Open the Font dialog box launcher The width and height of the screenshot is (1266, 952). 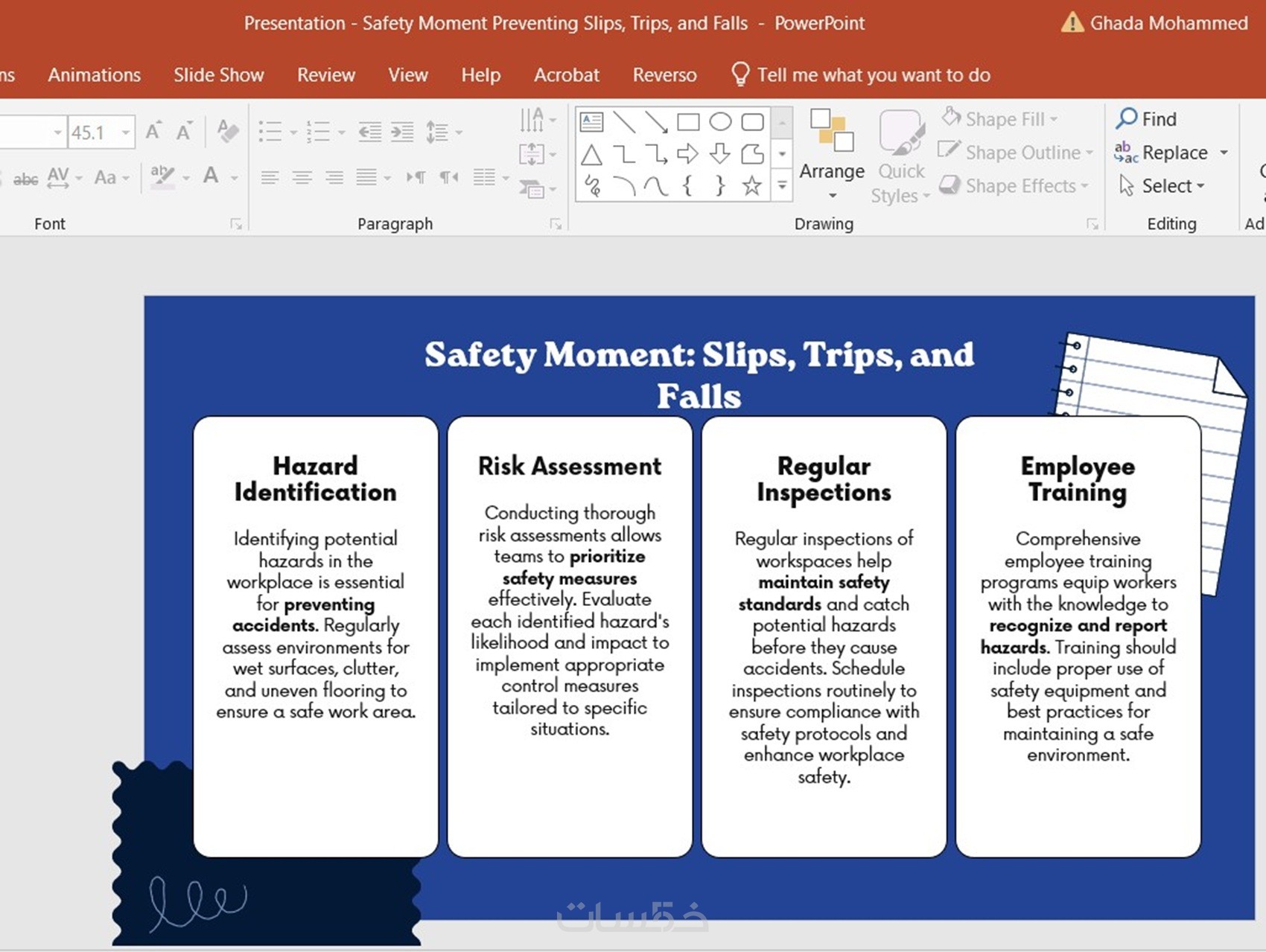tap(236, 224)
